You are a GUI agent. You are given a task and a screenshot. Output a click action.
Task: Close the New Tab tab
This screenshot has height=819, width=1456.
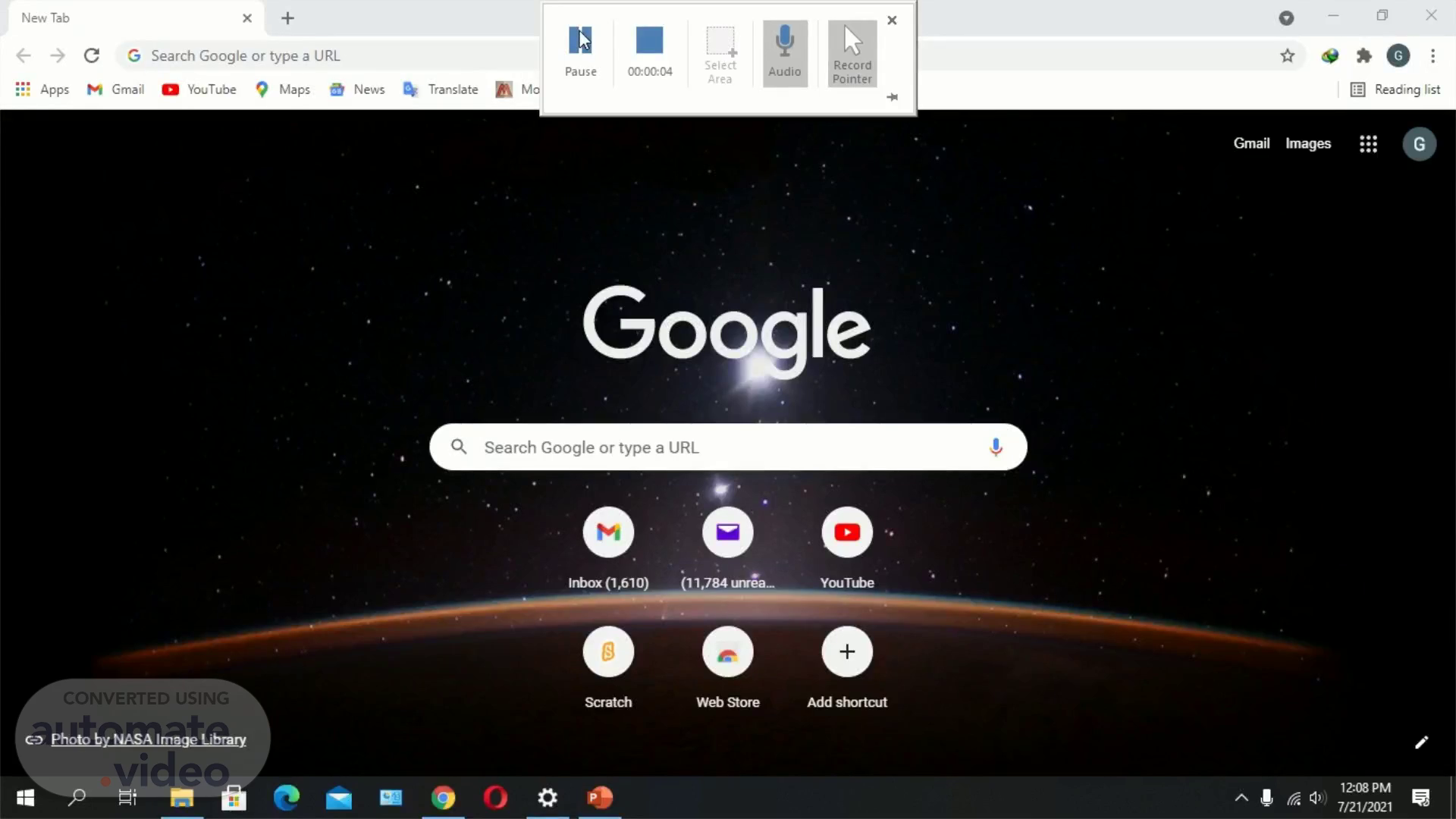click(247, 18)
